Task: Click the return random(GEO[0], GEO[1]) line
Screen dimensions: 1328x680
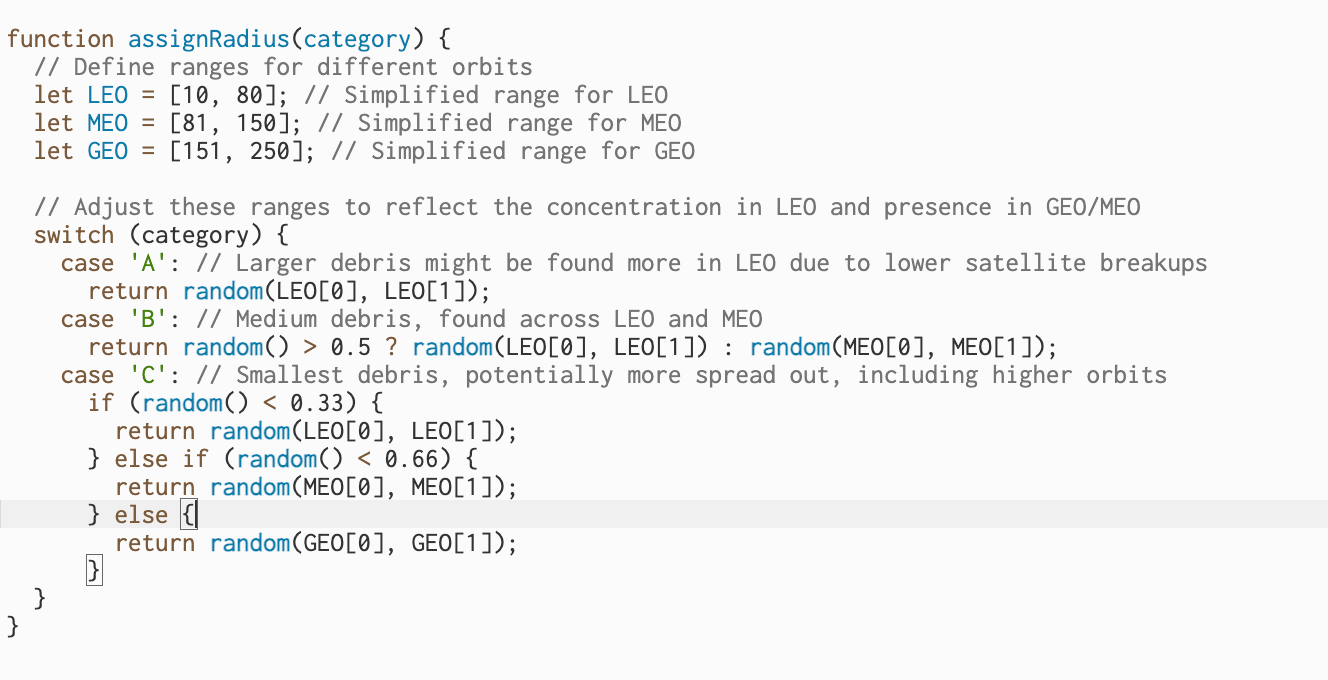Action: point(316,543)
